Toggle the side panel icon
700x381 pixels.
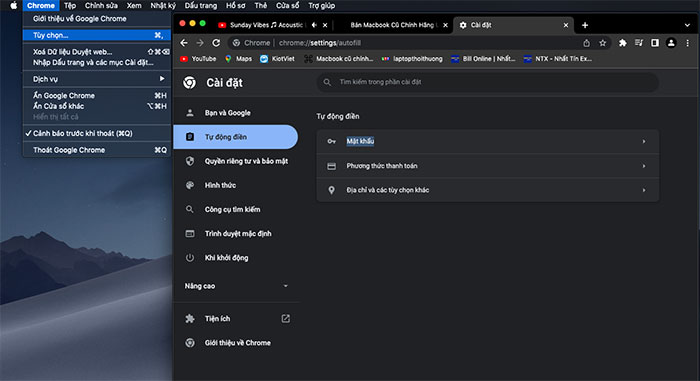coord(654,43)
